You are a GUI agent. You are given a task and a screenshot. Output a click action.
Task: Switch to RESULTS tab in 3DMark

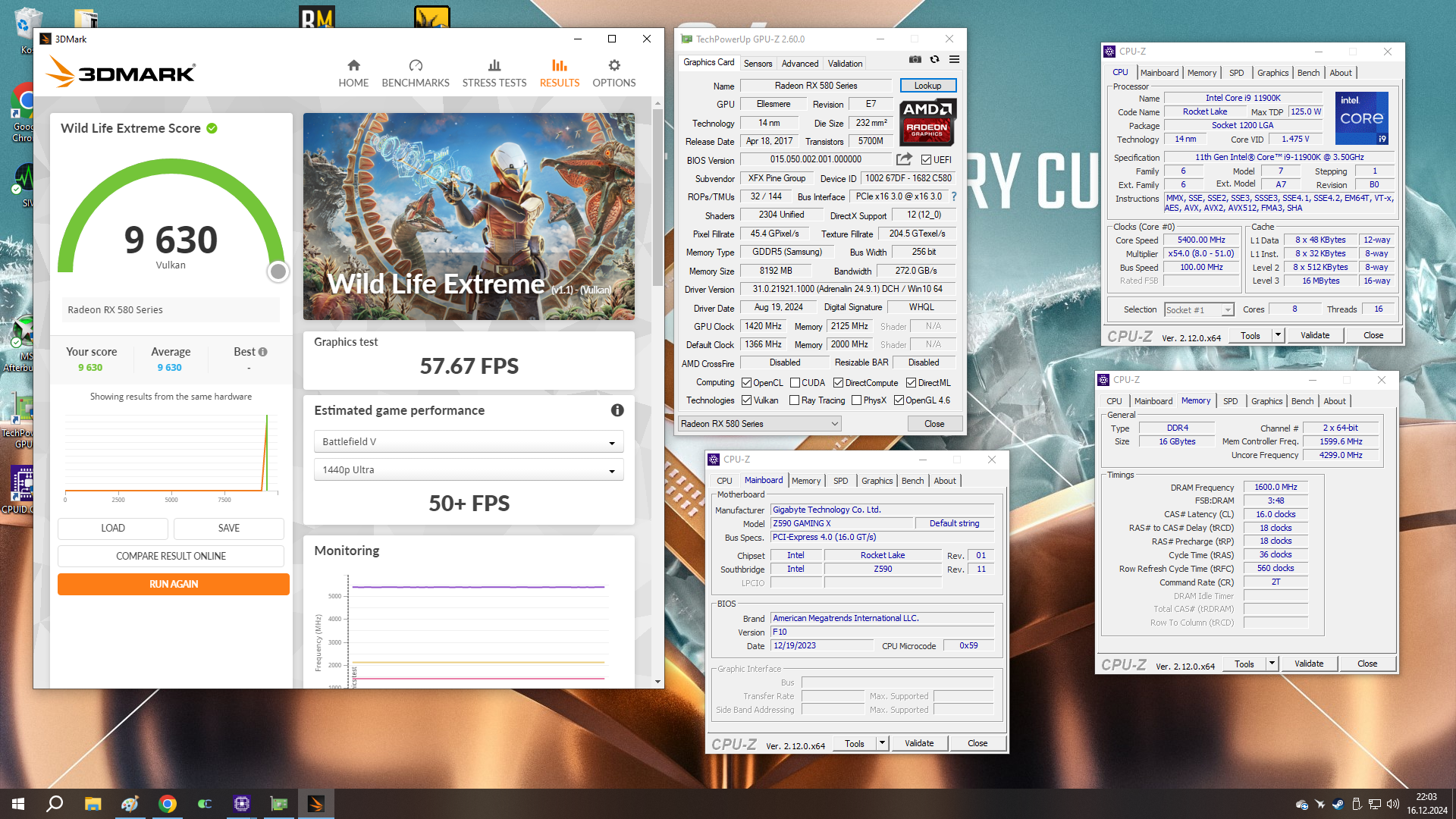point(559,74)
